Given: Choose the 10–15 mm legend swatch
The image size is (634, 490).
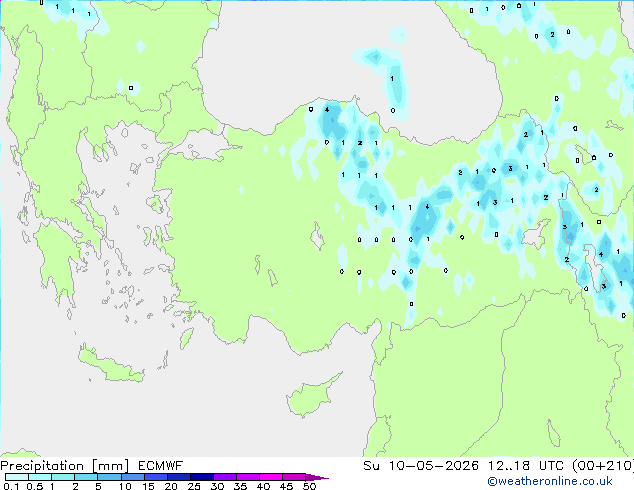Looking at the screenshot, I should (x=132, y=477).
